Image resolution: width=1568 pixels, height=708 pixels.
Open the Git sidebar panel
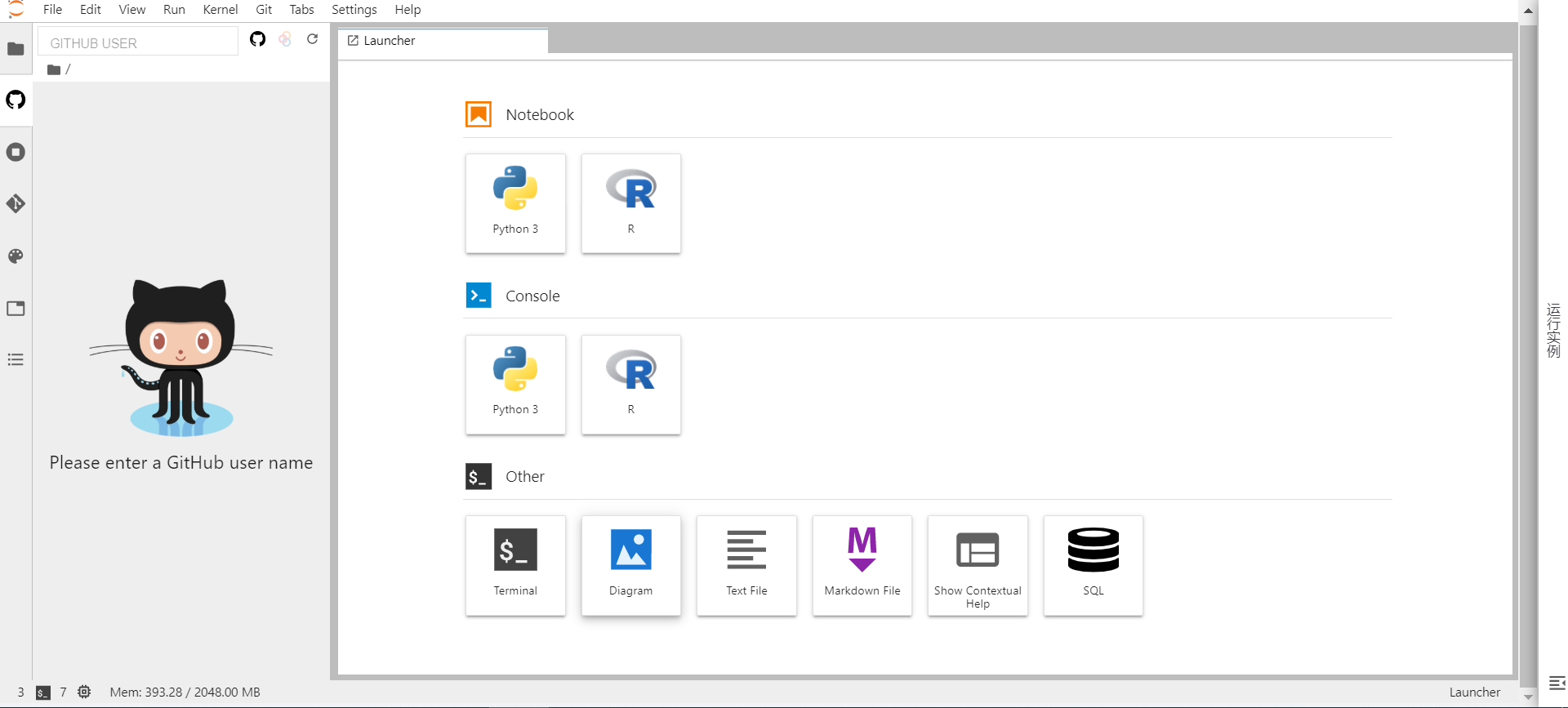16,203
